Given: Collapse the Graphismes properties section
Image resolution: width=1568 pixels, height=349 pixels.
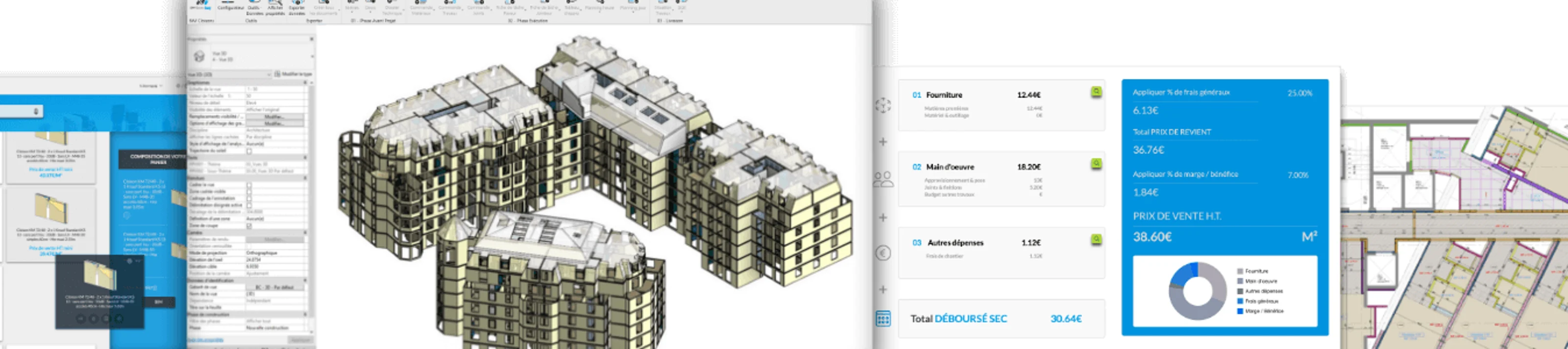Looking at the screenshot, I should [306, 82].
